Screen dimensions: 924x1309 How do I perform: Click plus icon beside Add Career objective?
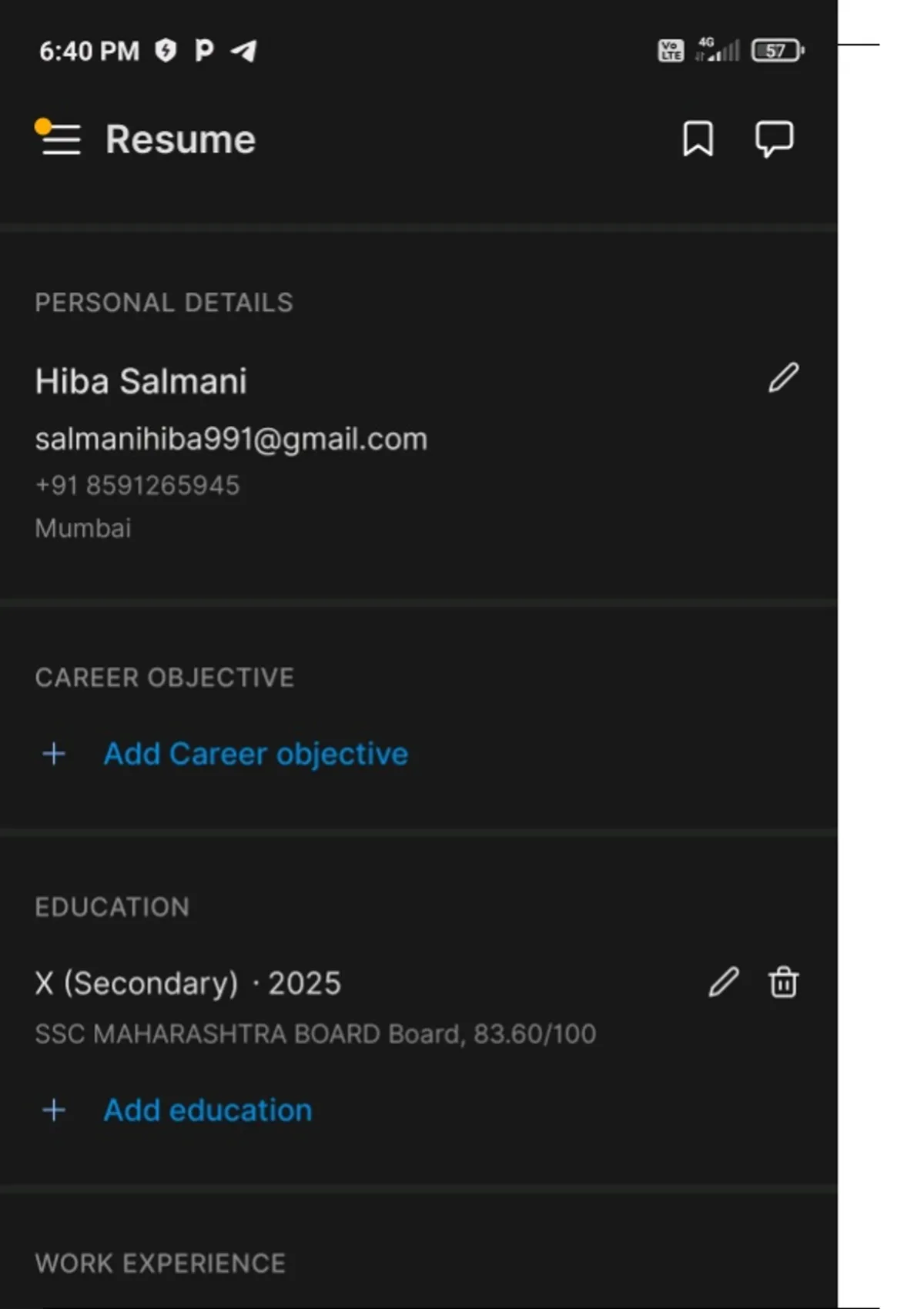coord(54,754)
